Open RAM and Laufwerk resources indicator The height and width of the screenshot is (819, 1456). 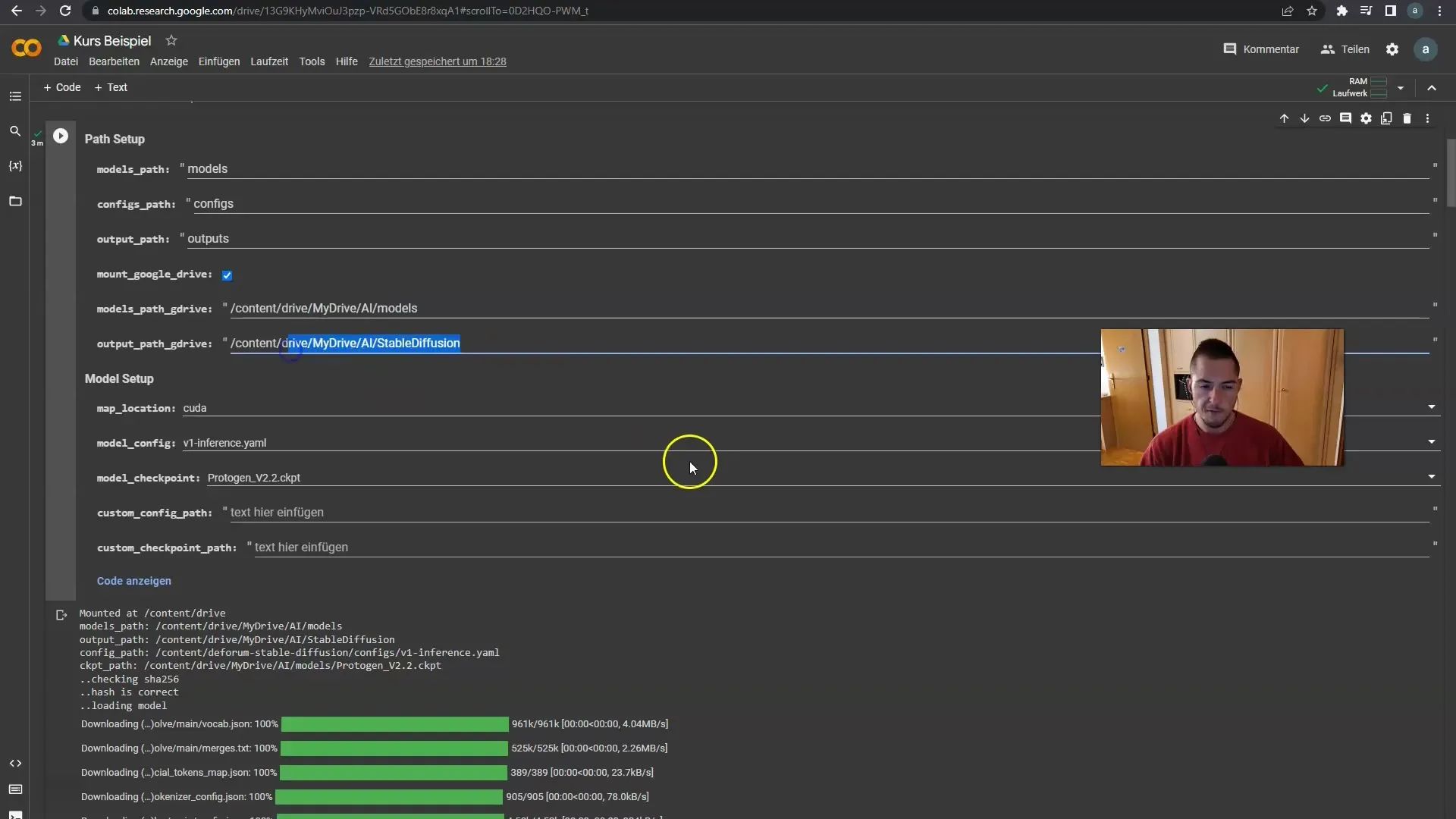(x=1359, y=87)
